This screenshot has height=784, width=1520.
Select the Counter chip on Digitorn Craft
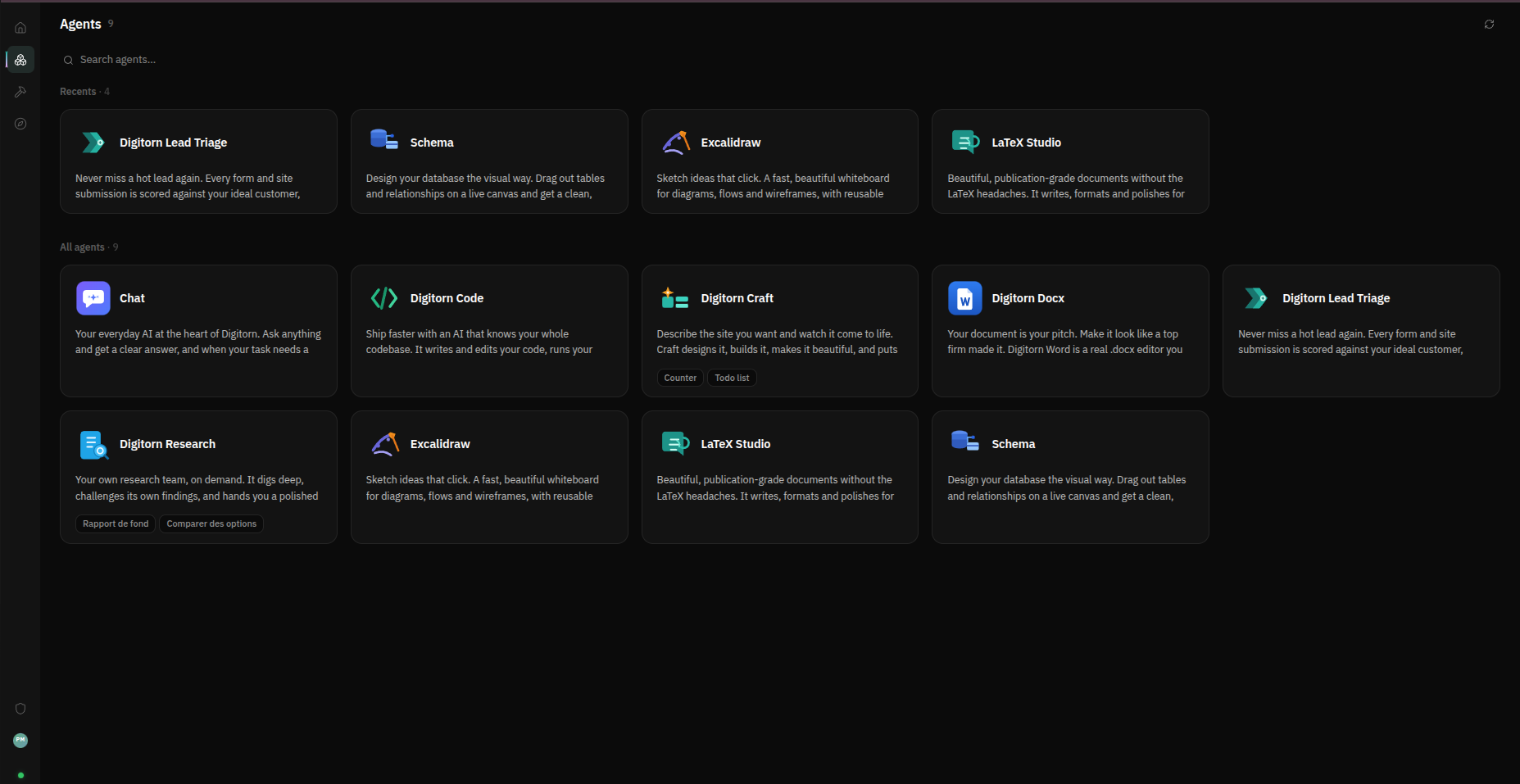680,378
